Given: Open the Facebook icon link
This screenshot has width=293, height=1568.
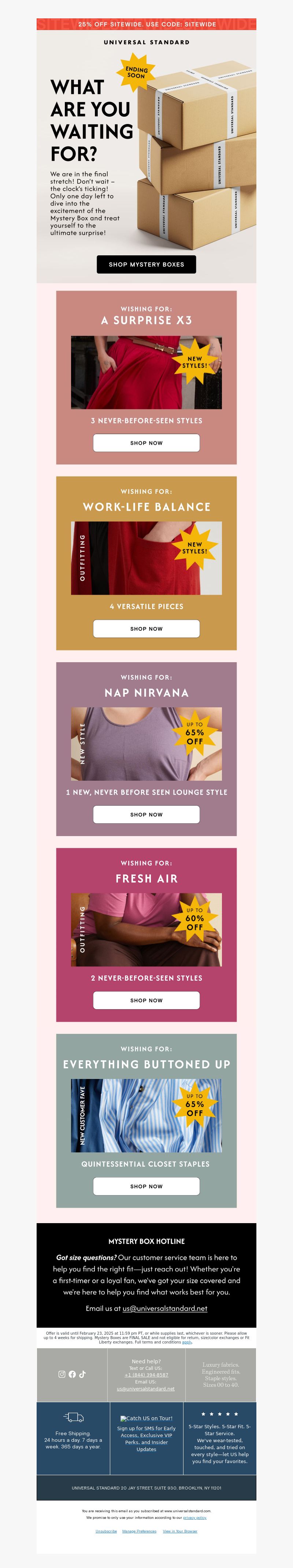Looking at the screenshot, I should [x=73, y=1374].
